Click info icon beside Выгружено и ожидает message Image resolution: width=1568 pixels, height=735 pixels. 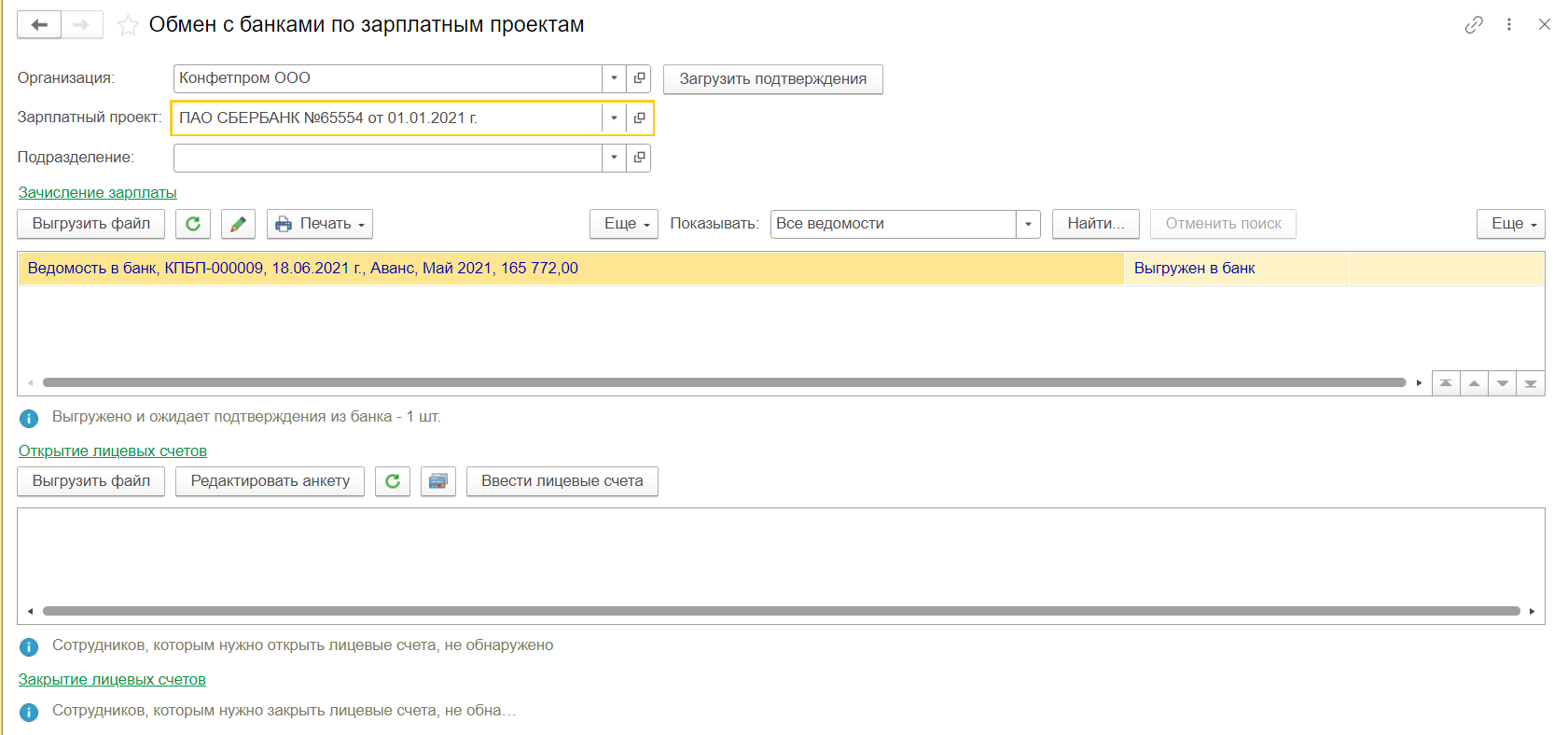pyautogui.click(x=29, y=419)
